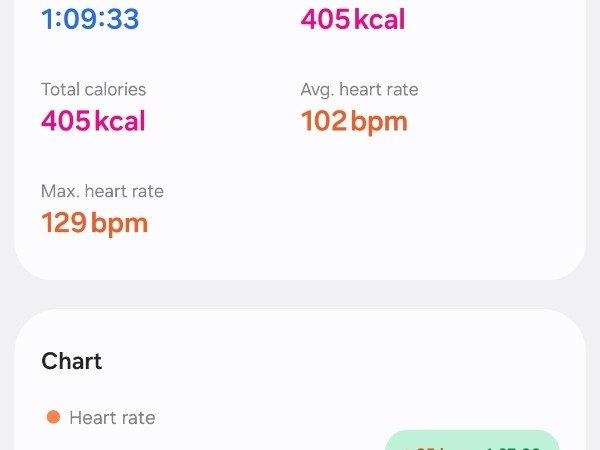The image size is (600, 450).
Task: Tap the 405 number under Total calories
Action: [66, 121]
